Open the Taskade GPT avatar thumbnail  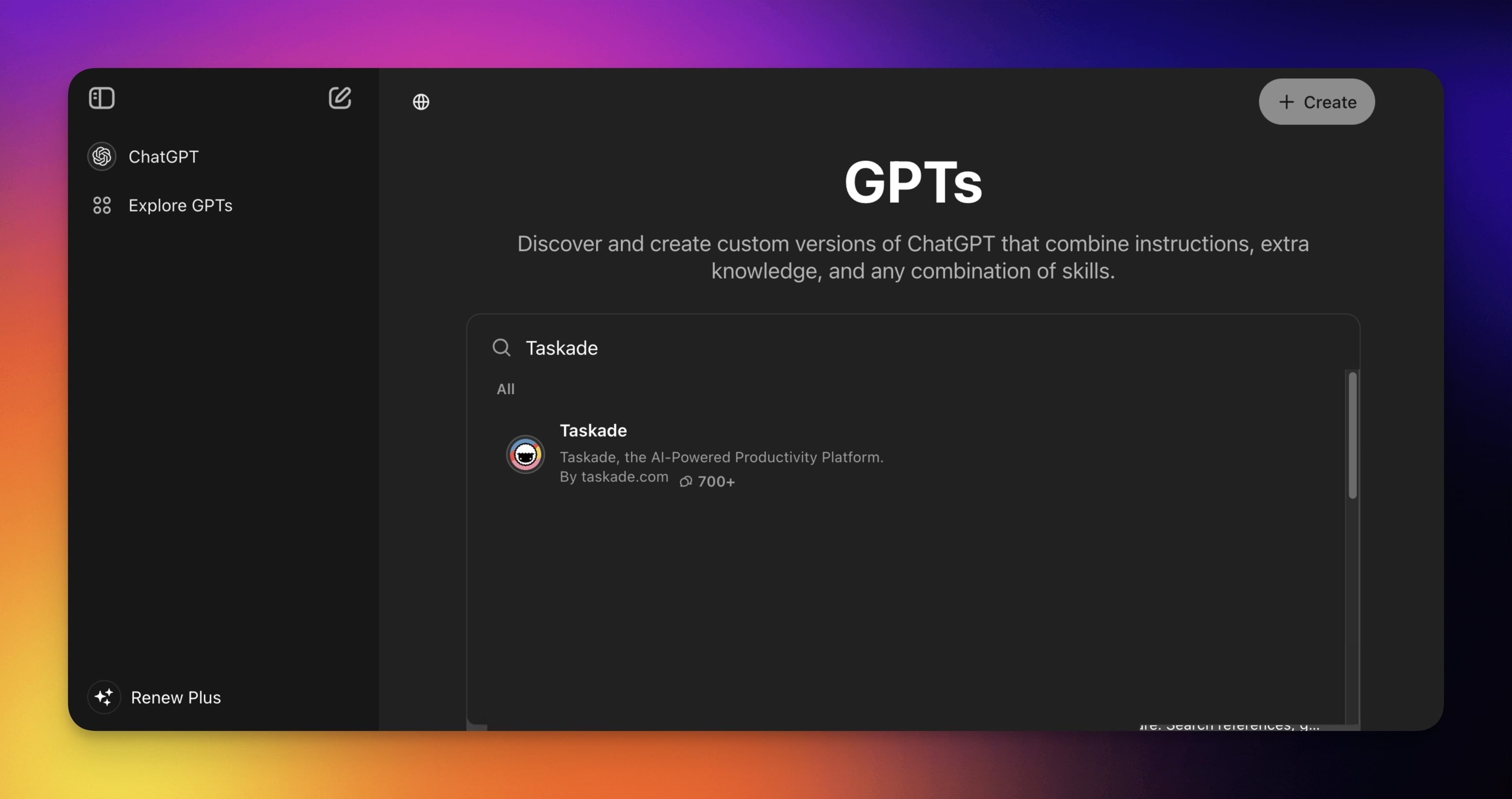tap(525, 454)
